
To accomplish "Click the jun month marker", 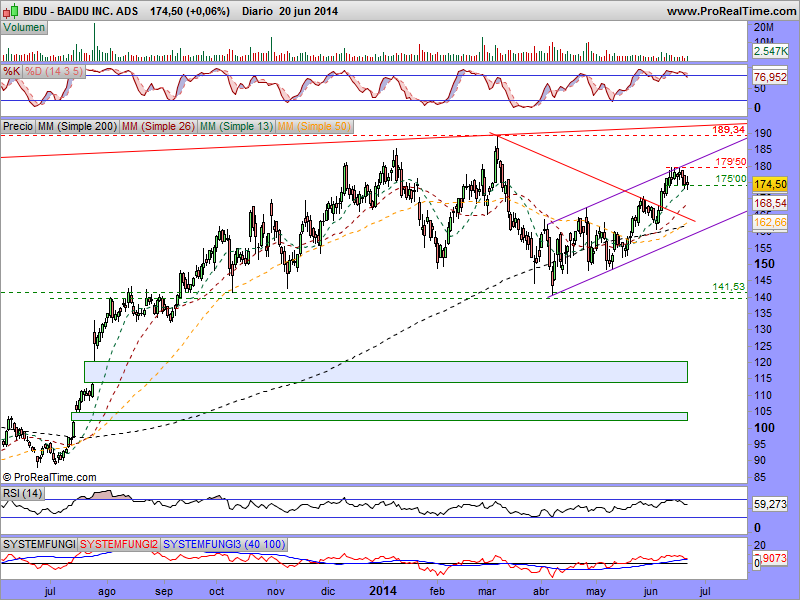I will (x=651, y=592).
